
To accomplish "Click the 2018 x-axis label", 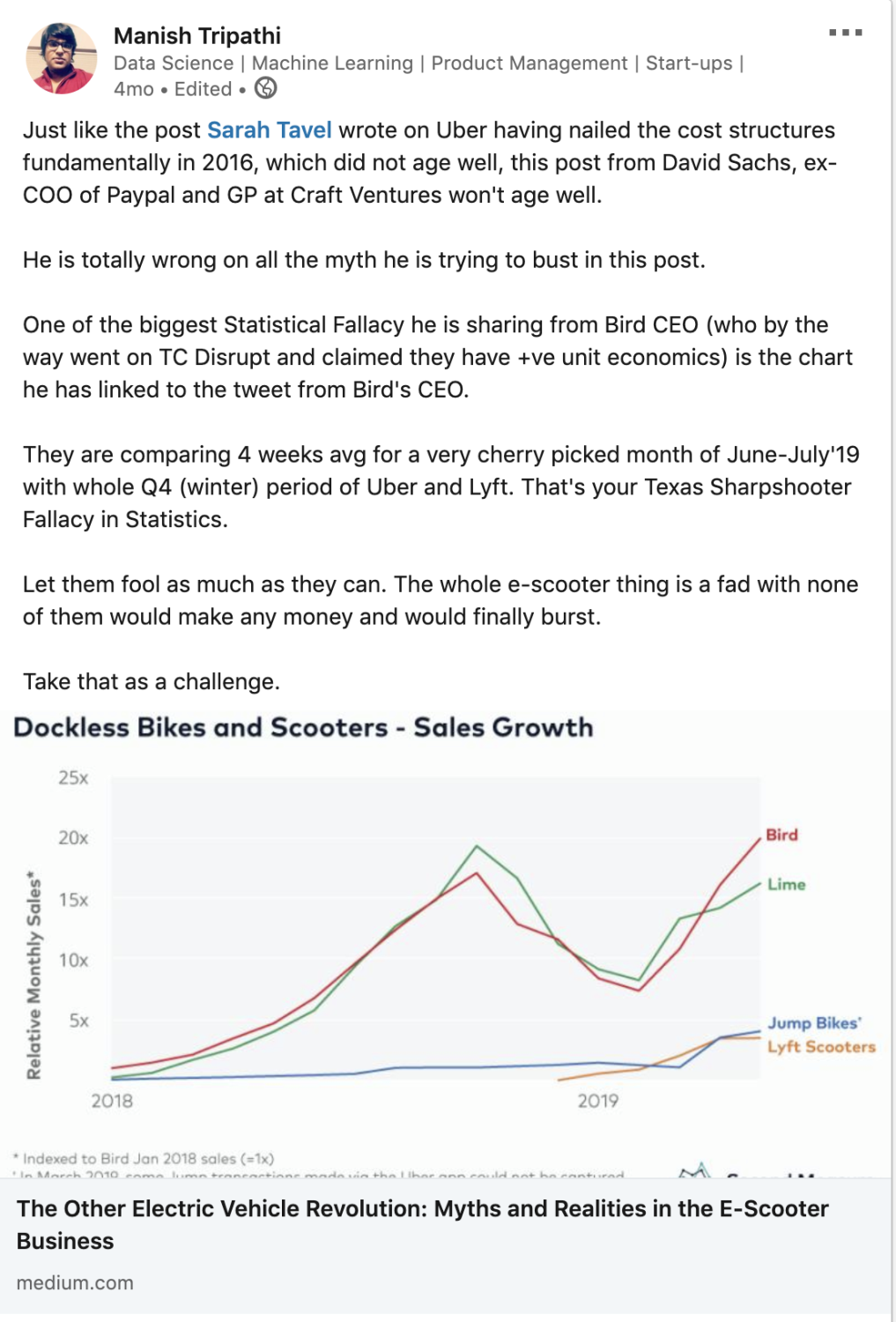I will click(112, 1101).
